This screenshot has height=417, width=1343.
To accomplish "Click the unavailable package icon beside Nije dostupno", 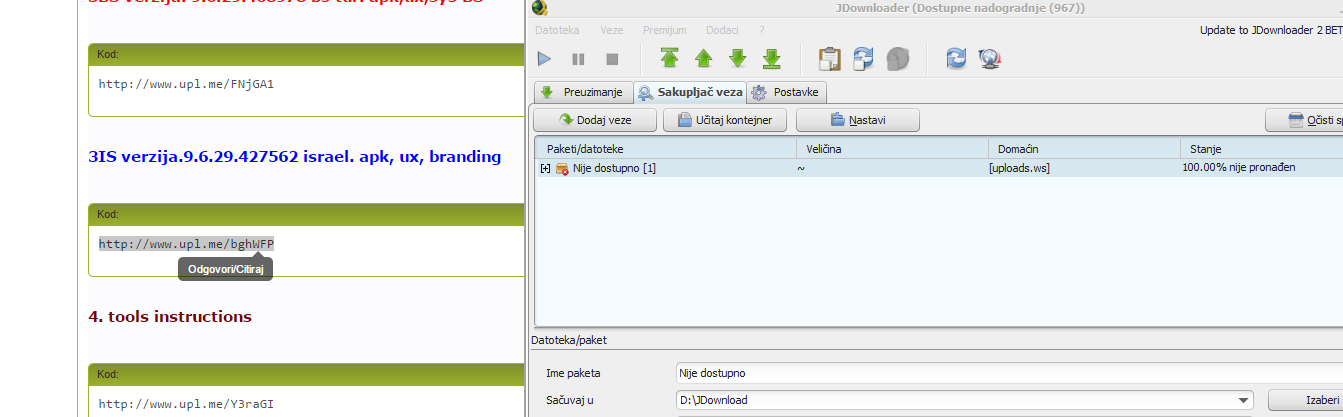I will pyautogui.click(x=562, y=168).
